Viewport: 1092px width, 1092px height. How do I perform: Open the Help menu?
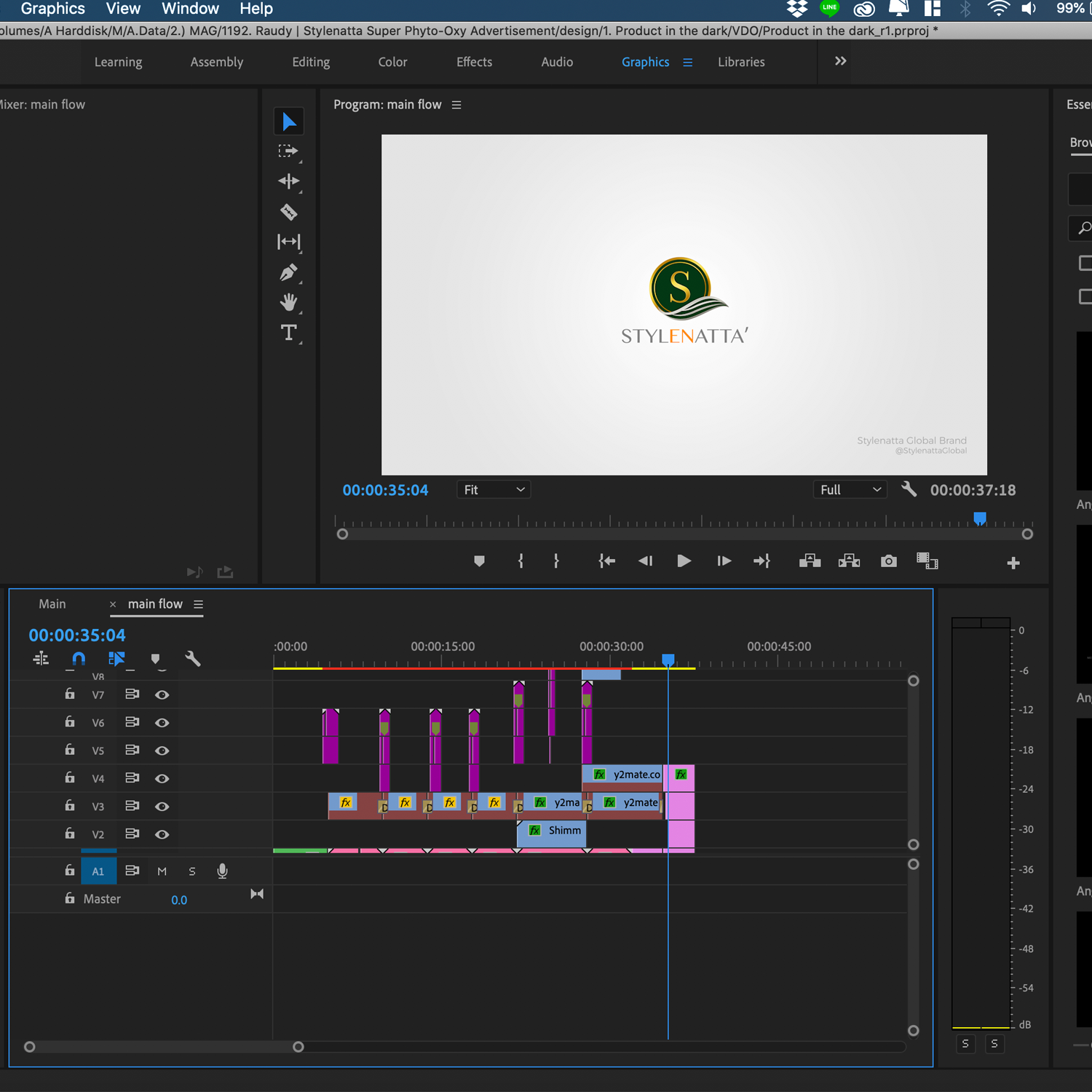(x=256, y=9)
